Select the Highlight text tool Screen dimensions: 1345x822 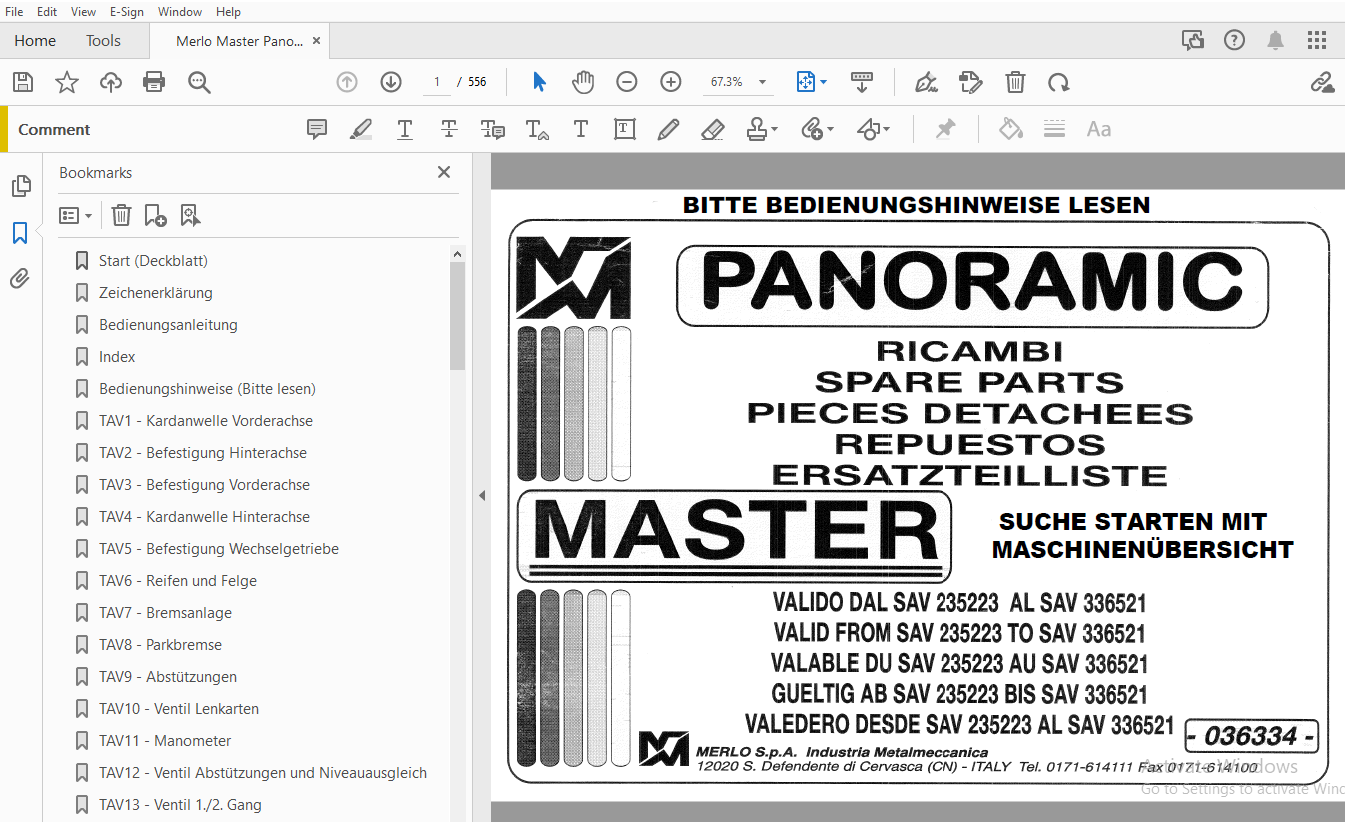pyautogui.click(x=361, y=129)
